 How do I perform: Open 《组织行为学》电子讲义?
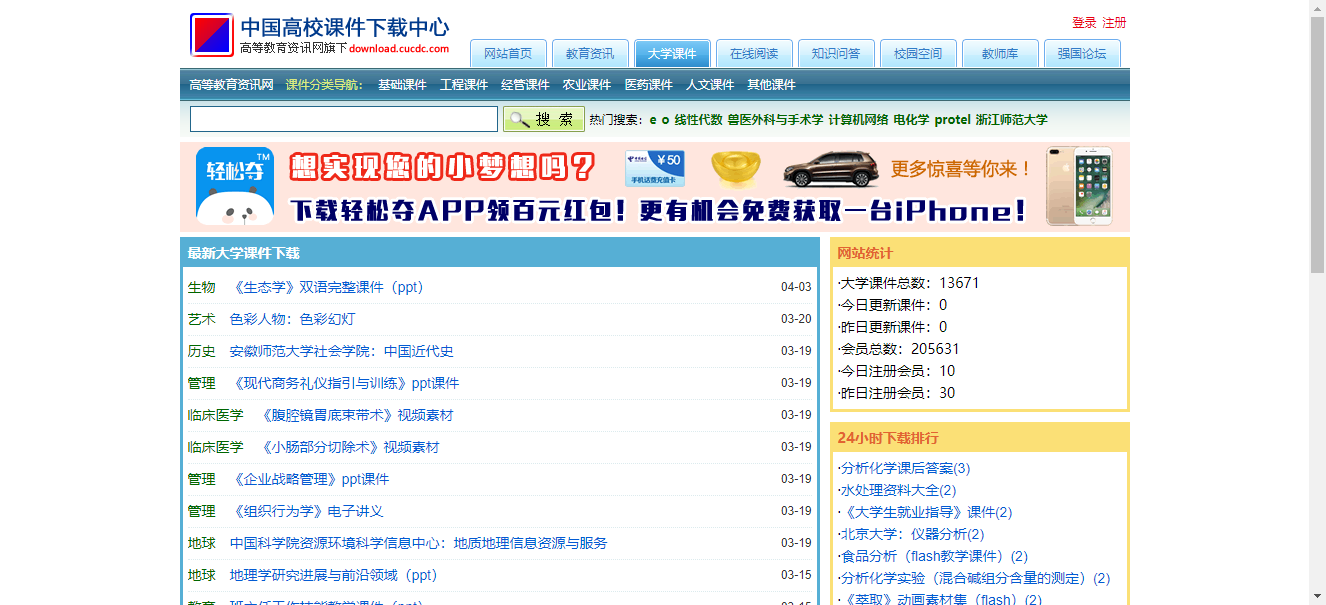pos(307,511)
